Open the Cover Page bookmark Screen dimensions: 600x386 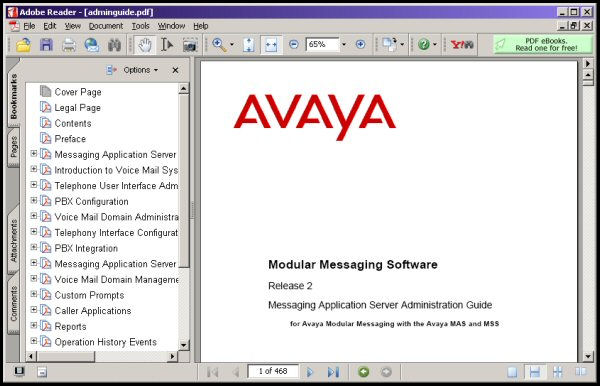point(78,92)
